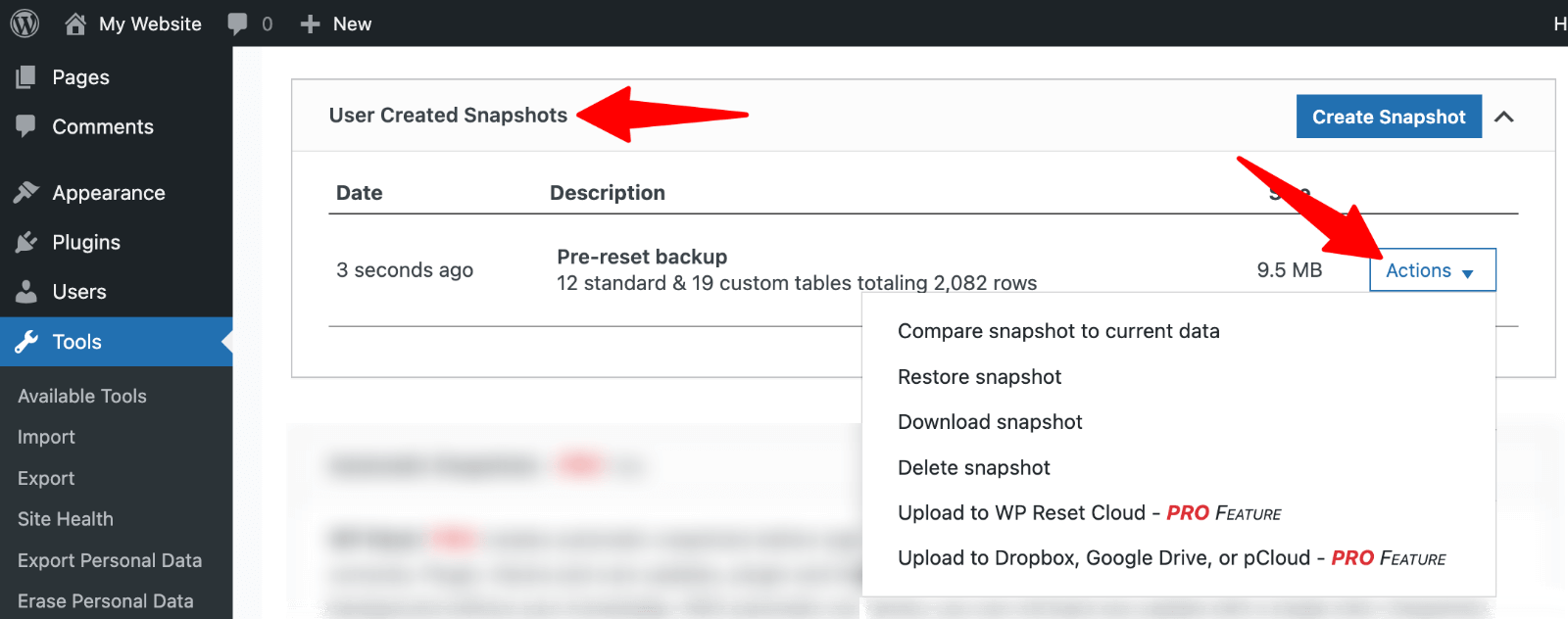Open Export Personal Data in the sidebar
The height and width of the screenshot is (619, 1568).
[109, 559]
